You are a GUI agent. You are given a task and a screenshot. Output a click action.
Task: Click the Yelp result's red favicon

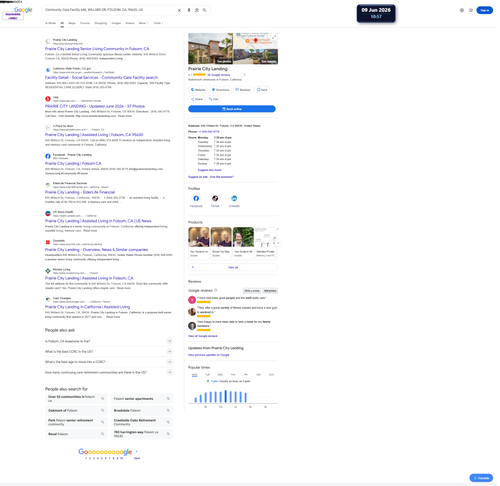(x=48, y=99)
